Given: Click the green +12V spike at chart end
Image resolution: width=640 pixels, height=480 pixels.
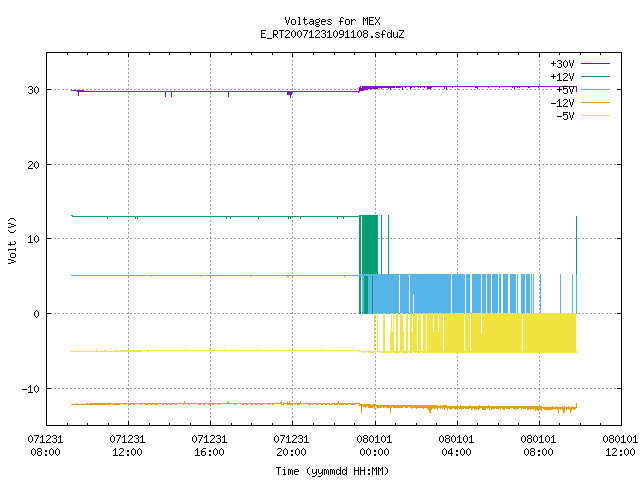Looking at the screenshot, I should [576, 245].
